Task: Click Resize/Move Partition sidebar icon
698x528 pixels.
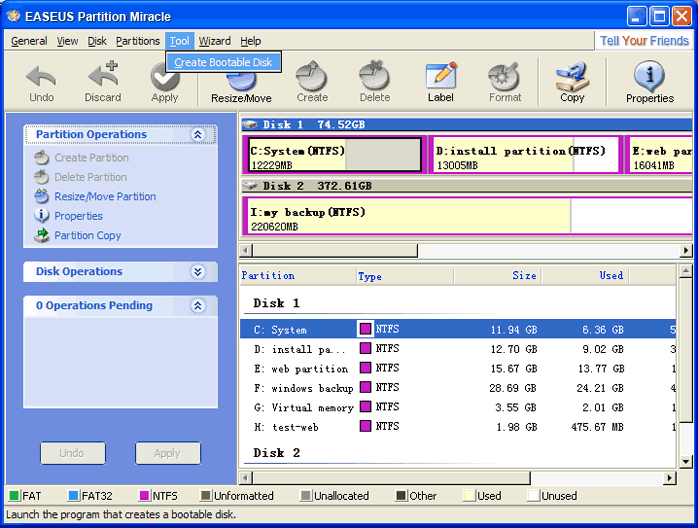Action: click(41, 196)
